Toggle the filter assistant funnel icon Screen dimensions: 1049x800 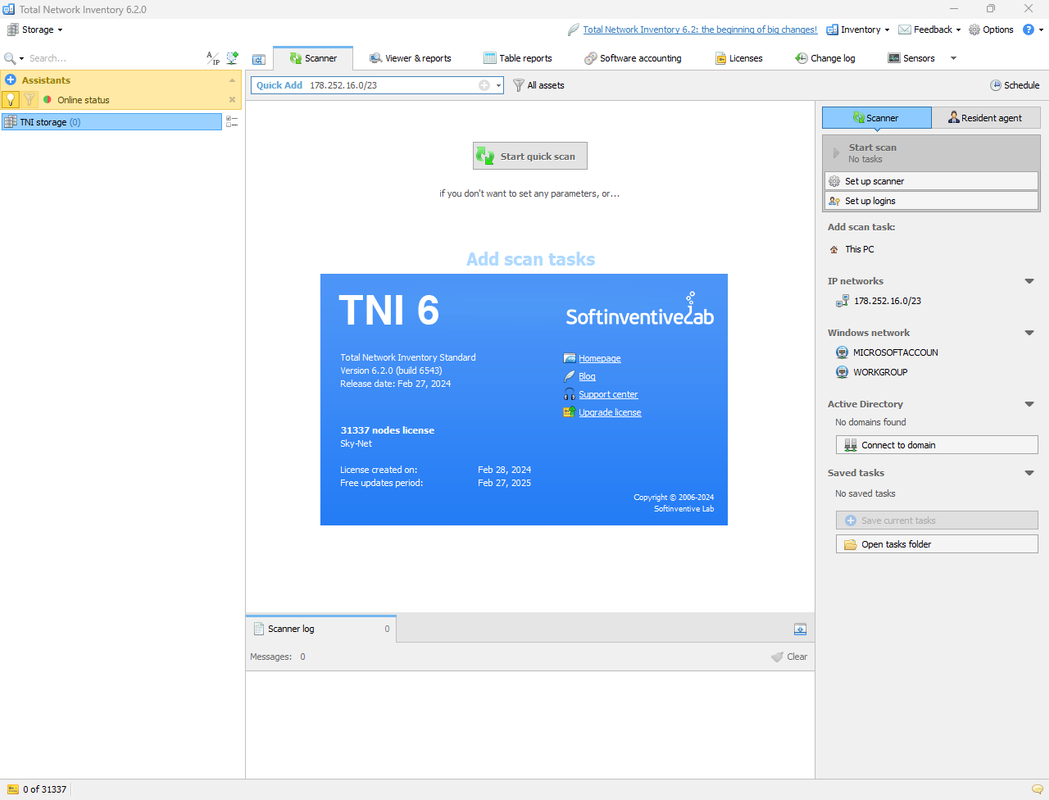click(29, 100)
